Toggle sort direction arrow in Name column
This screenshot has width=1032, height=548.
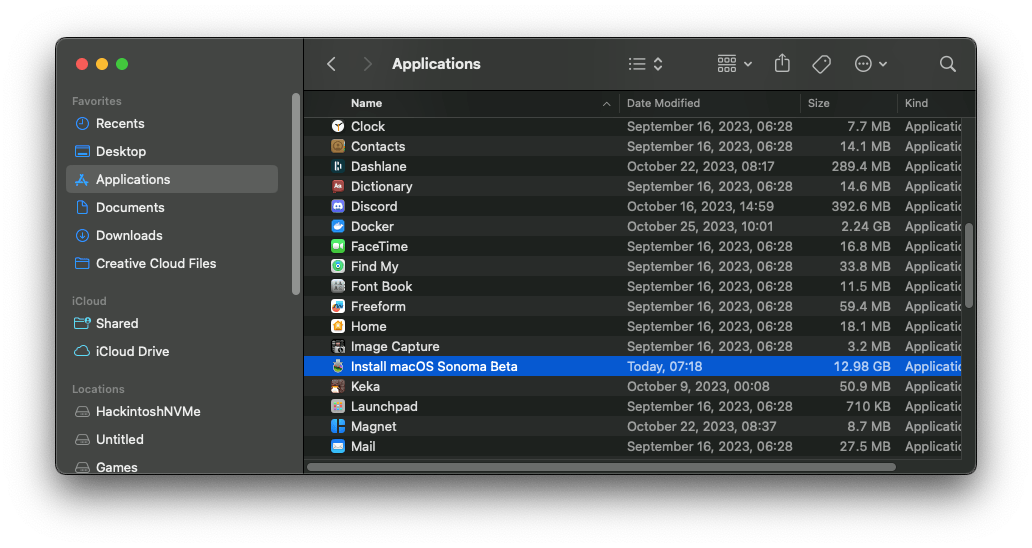[x=606, y=104]
